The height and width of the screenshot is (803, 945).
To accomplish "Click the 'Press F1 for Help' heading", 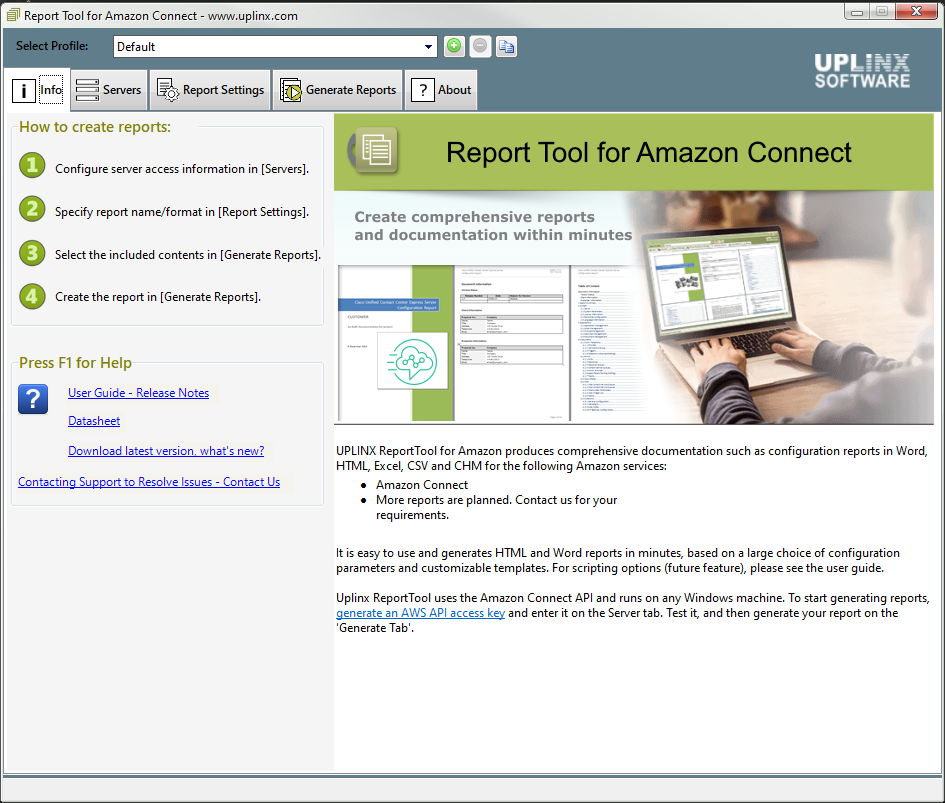I will [x=75, y=363].
